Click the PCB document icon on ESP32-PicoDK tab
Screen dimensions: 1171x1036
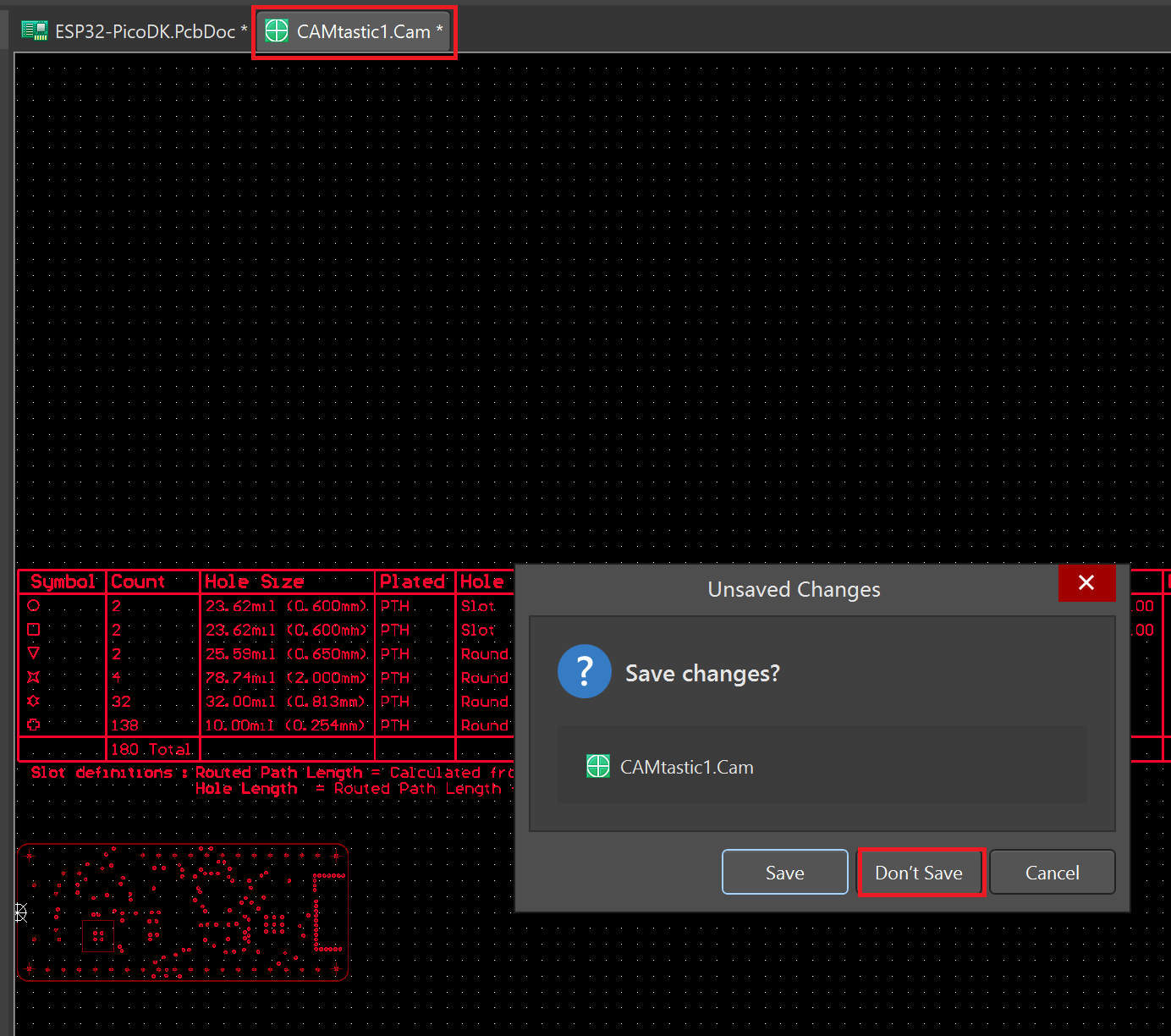click(x=35, y=31)
